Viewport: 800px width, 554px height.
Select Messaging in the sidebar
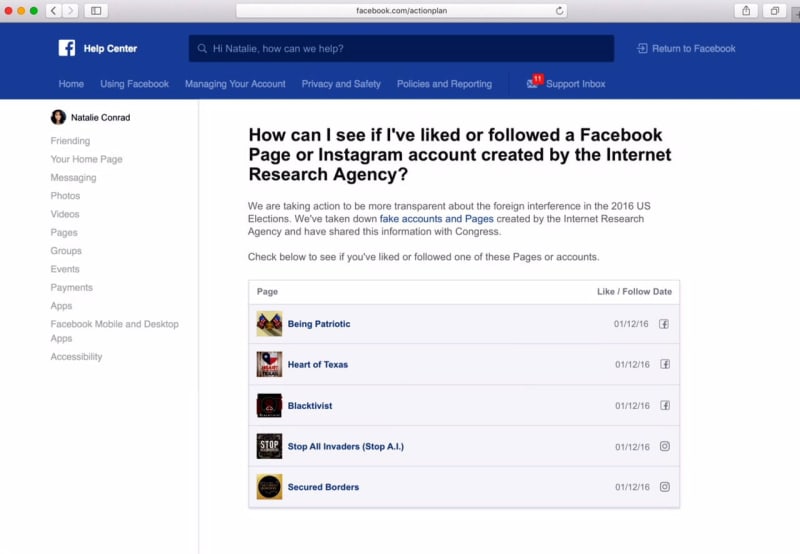[73, 178]
